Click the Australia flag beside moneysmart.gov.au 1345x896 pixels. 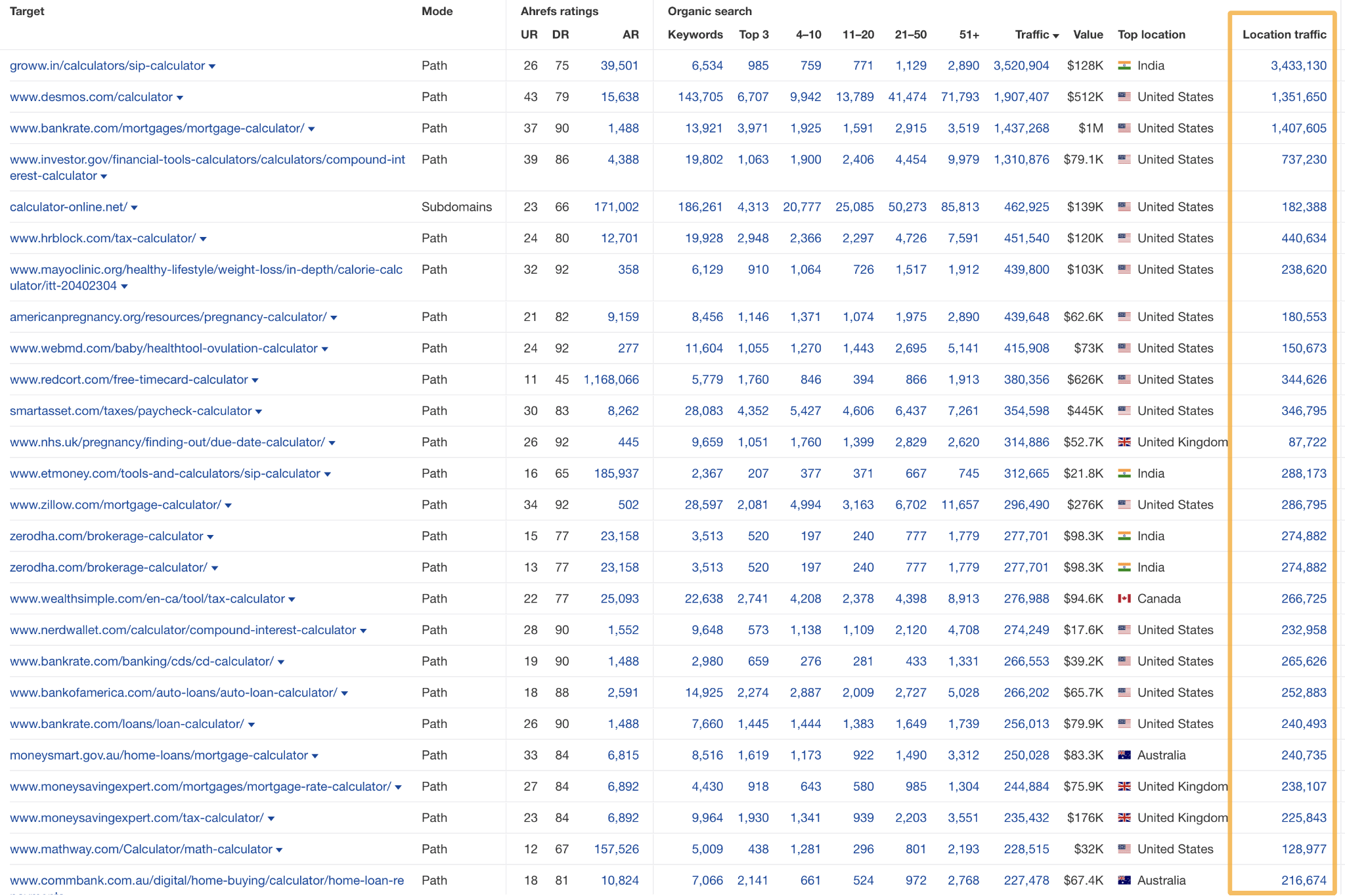1123,755
